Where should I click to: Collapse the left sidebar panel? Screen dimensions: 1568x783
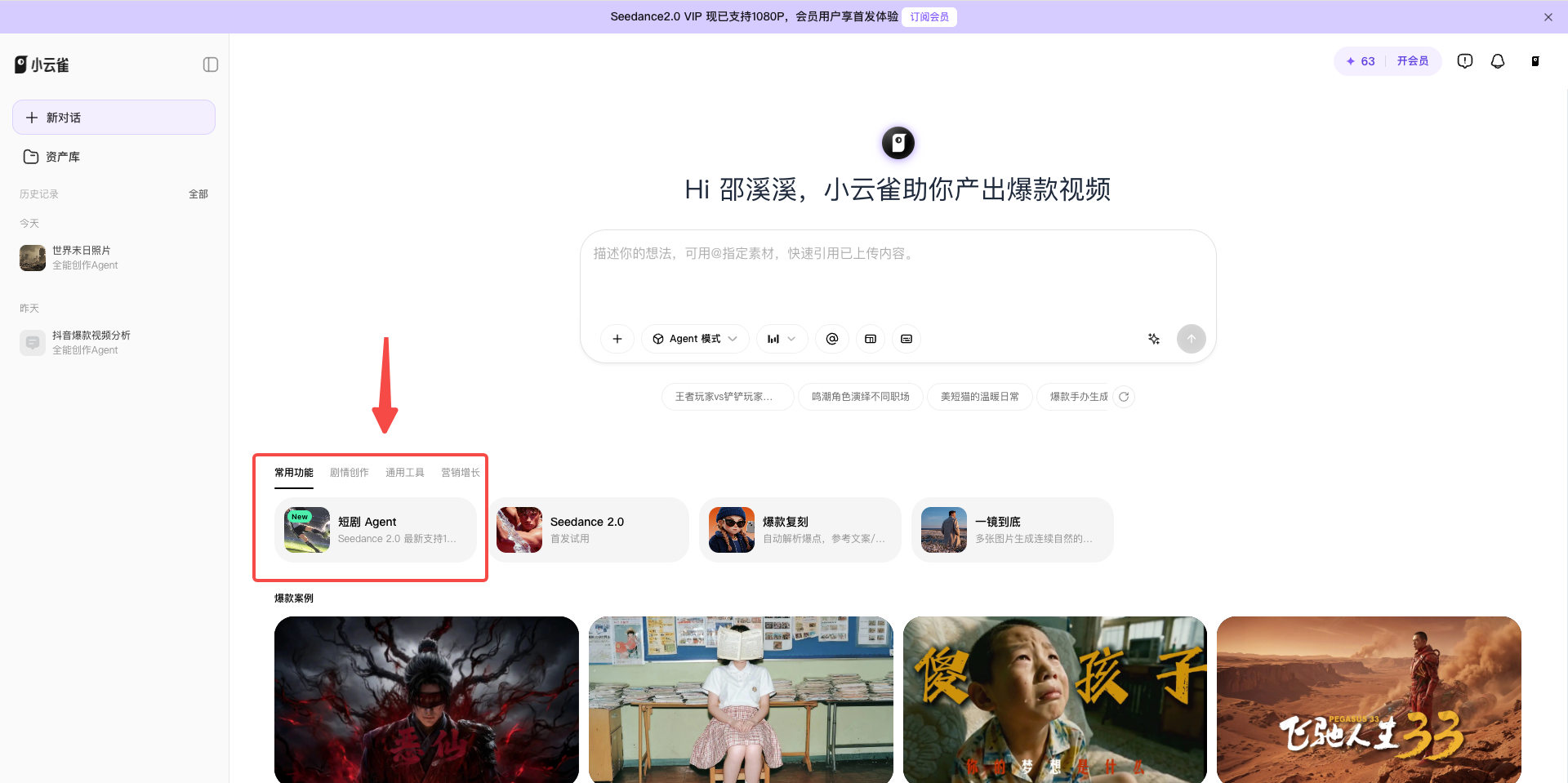coord(211,65)
